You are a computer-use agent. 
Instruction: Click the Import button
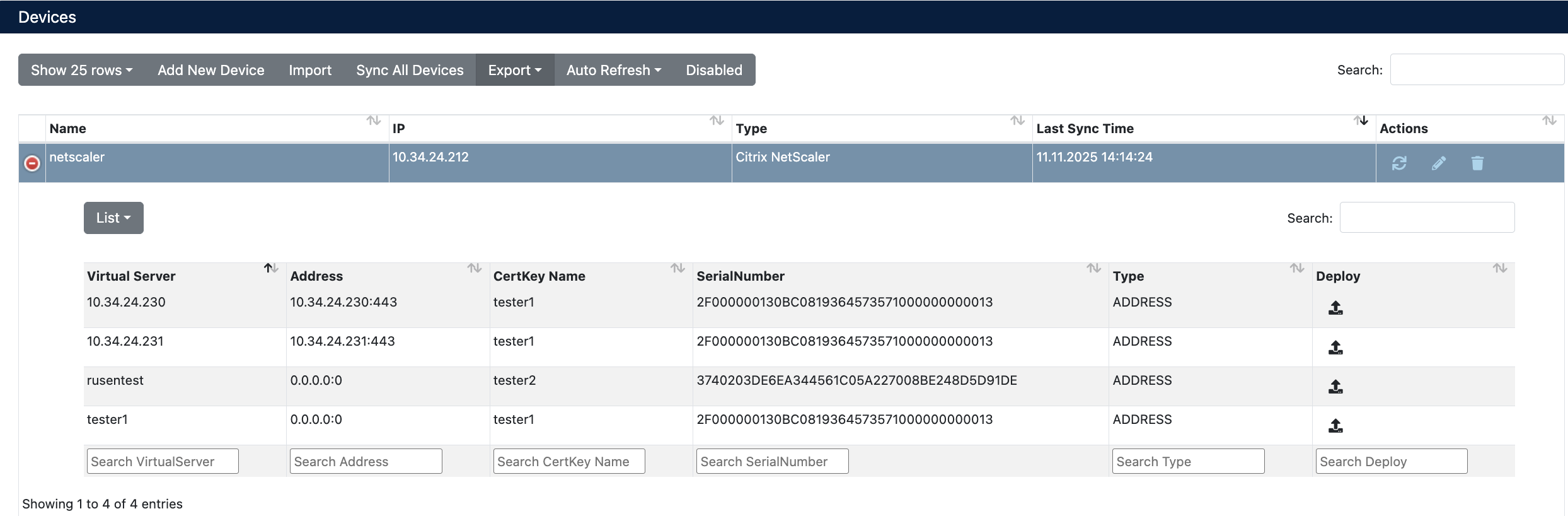click(x=310, y=70)
